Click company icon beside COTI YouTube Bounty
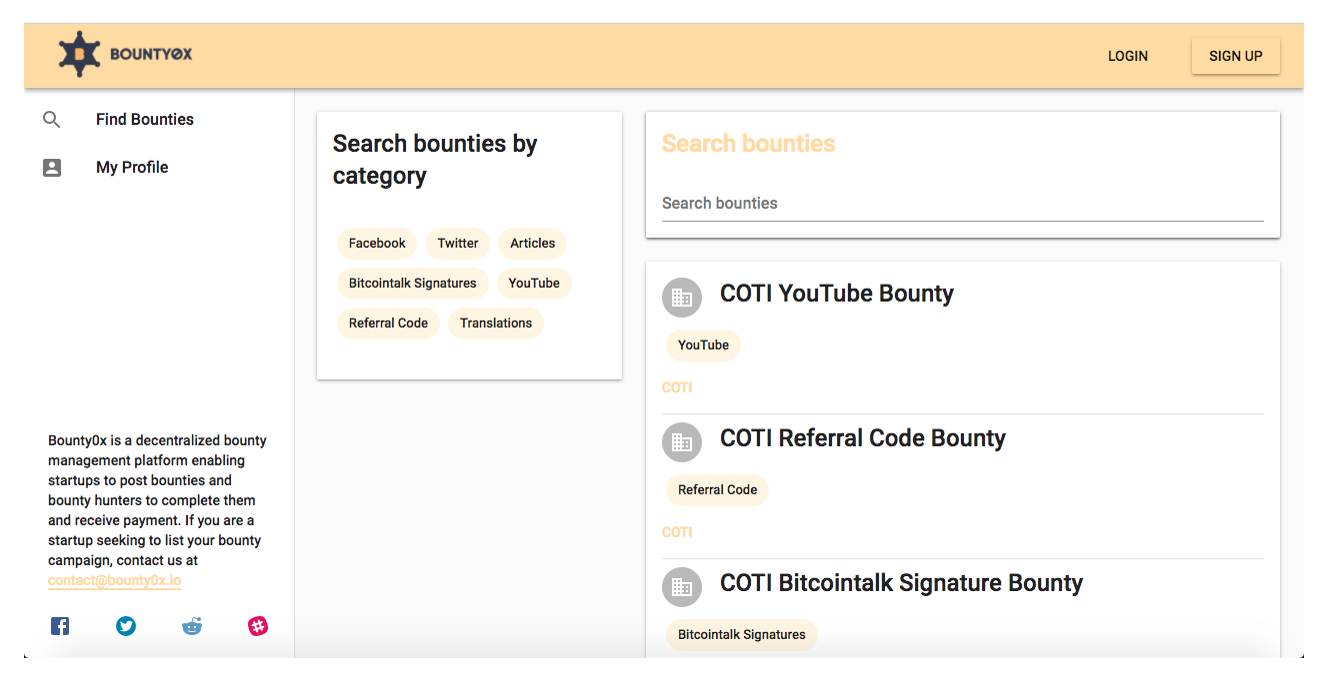This screenshot has height=688, width=1328. pyautogui.click(x=682, y=297)
